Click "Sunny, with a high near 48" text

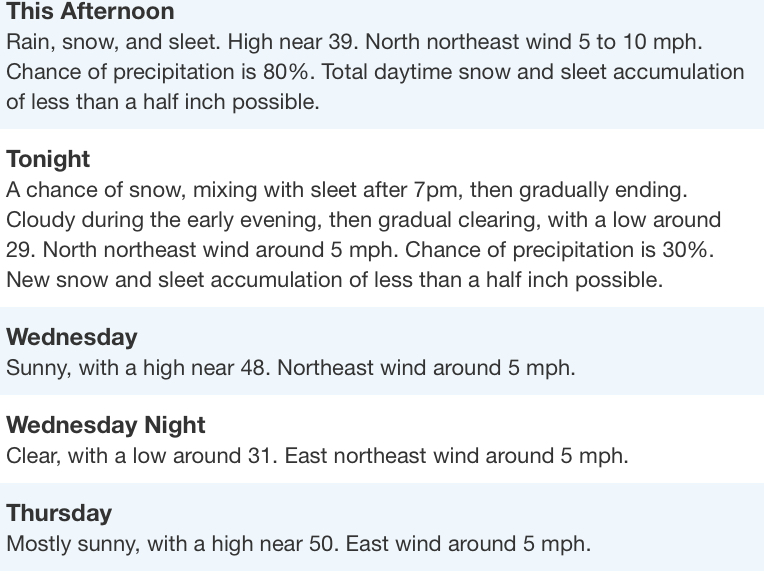[137, 368]
